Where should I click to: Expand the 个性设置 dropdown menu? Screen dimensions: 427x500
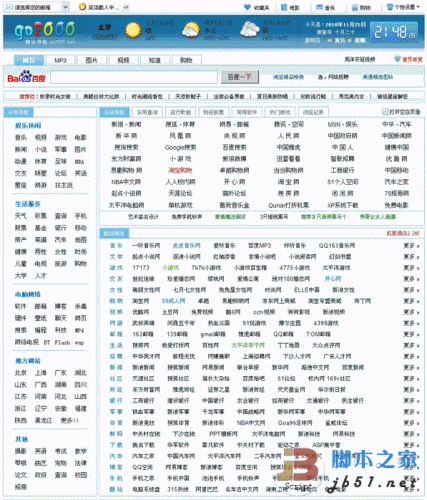[403, 7]
